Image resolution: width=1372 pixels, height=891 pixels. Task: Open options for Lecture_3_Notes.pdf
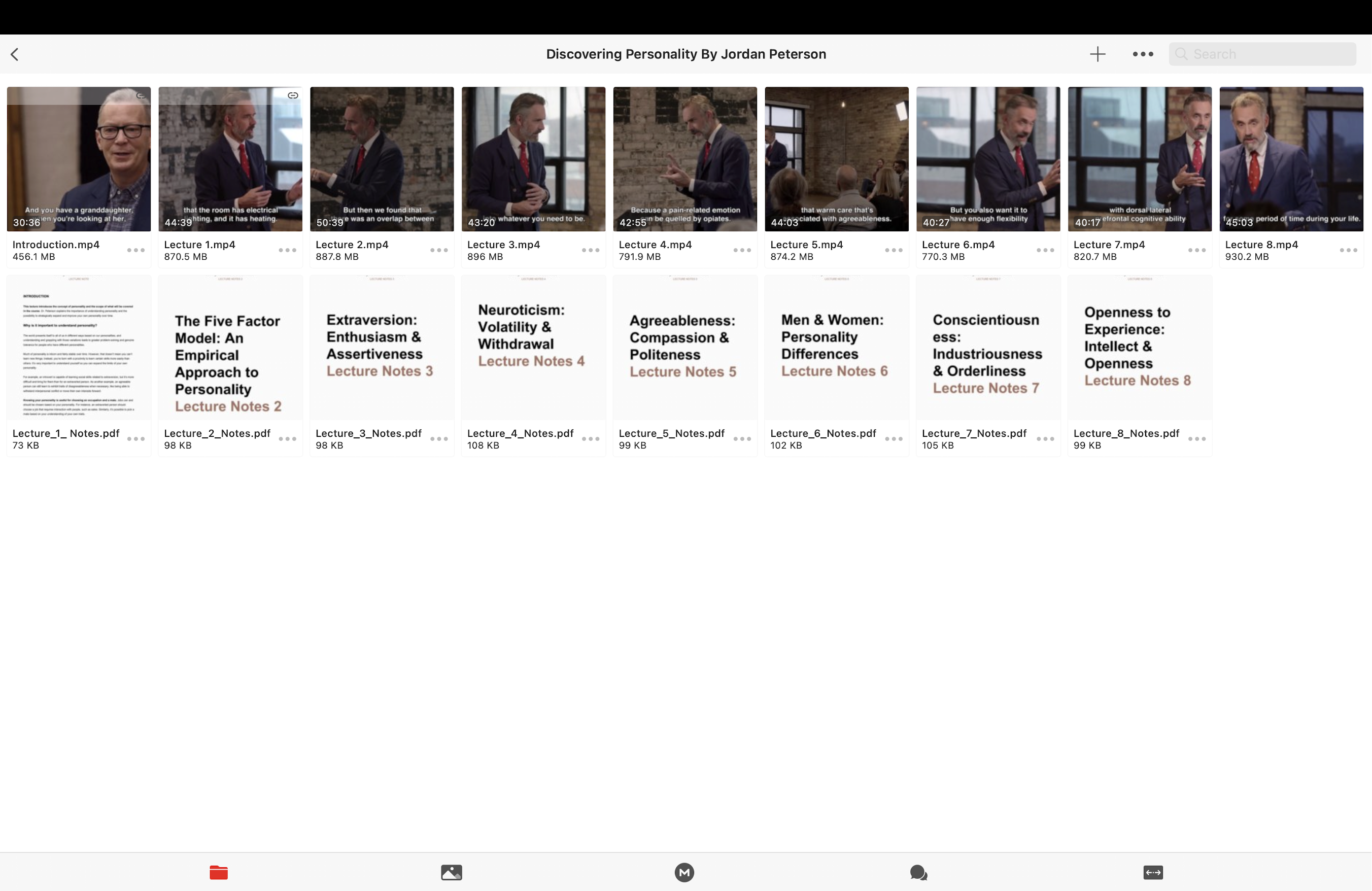(x=439, y=438)
